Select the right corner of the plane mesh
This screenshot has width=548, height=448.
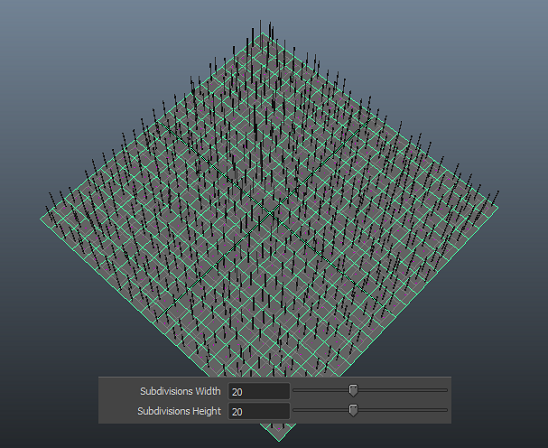pos(498,207)
